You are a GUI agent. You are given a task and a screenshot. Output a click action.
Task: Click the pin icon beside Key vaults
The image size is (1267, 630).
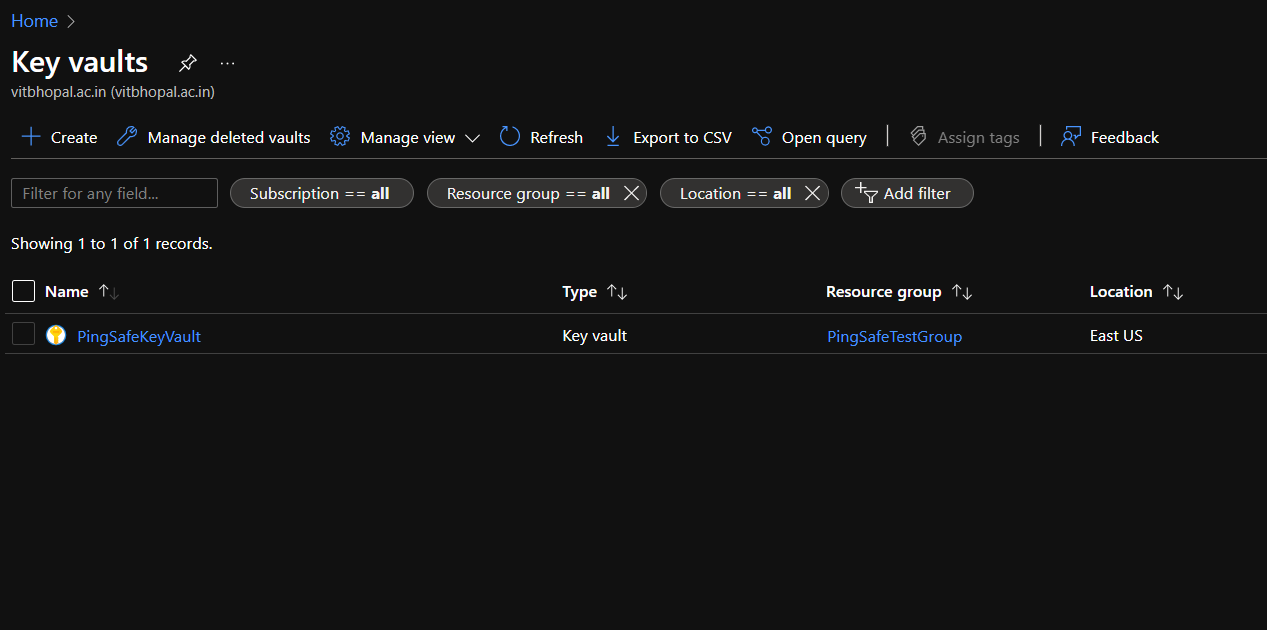coord(187,64)
